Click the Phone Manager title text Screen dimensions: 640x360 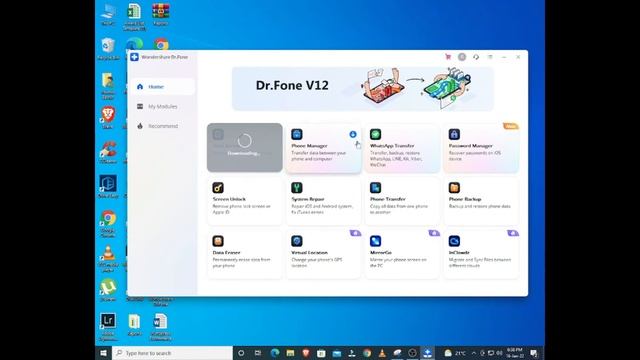coord(309,146)
